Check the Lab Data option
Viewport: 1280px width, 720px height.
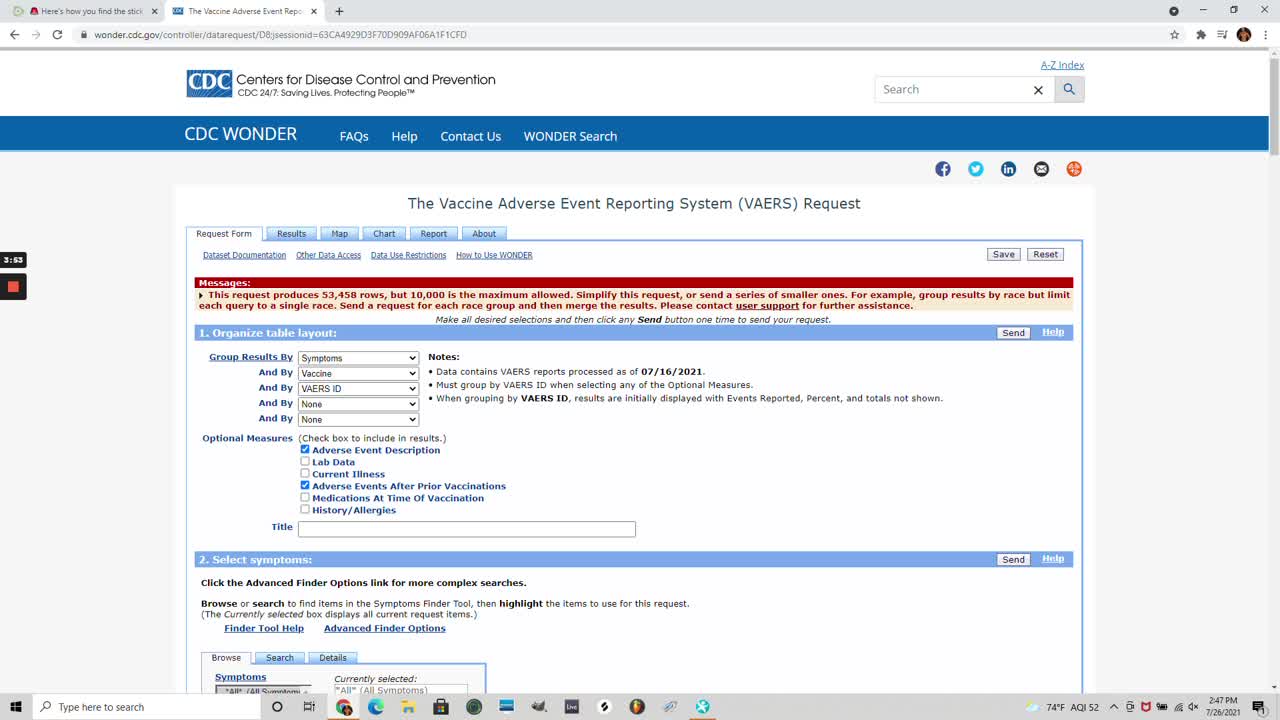pyautogui.click(x=305, y=462)
